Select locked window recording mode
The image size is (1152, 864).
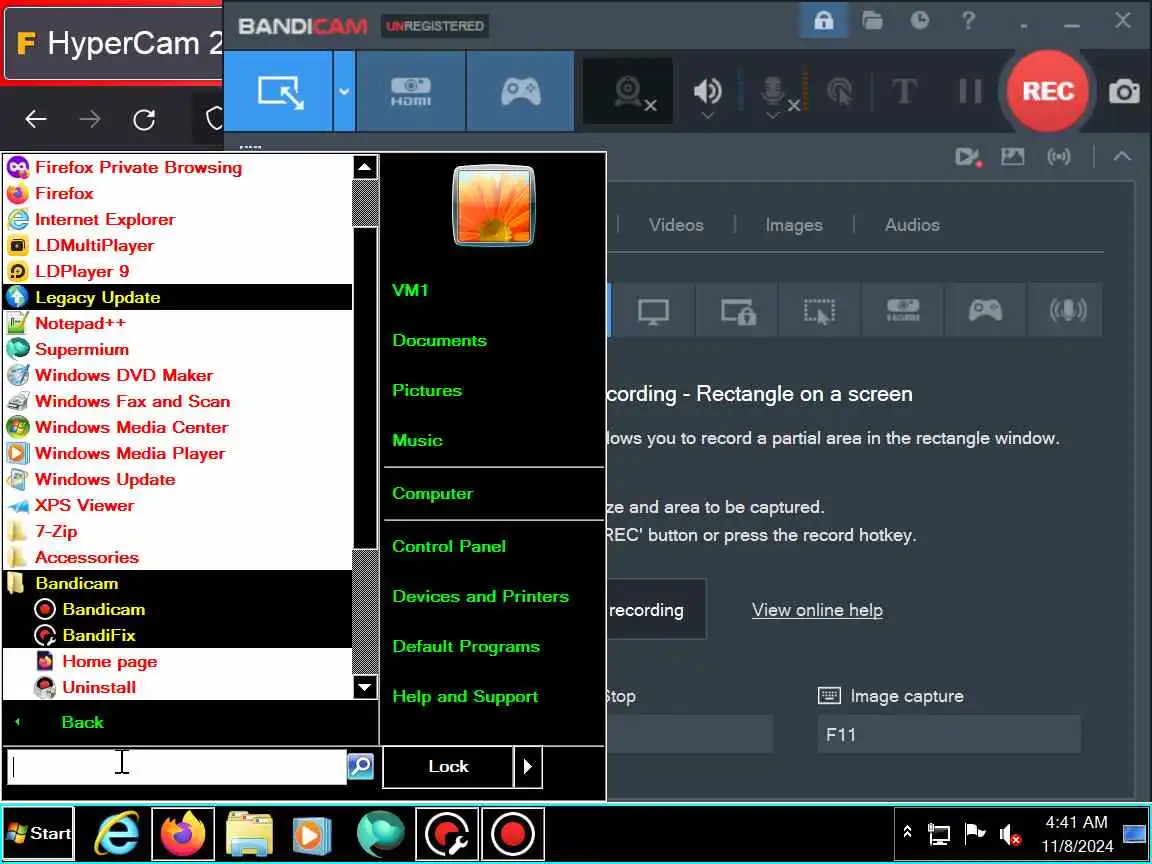(x=738, y=310)
